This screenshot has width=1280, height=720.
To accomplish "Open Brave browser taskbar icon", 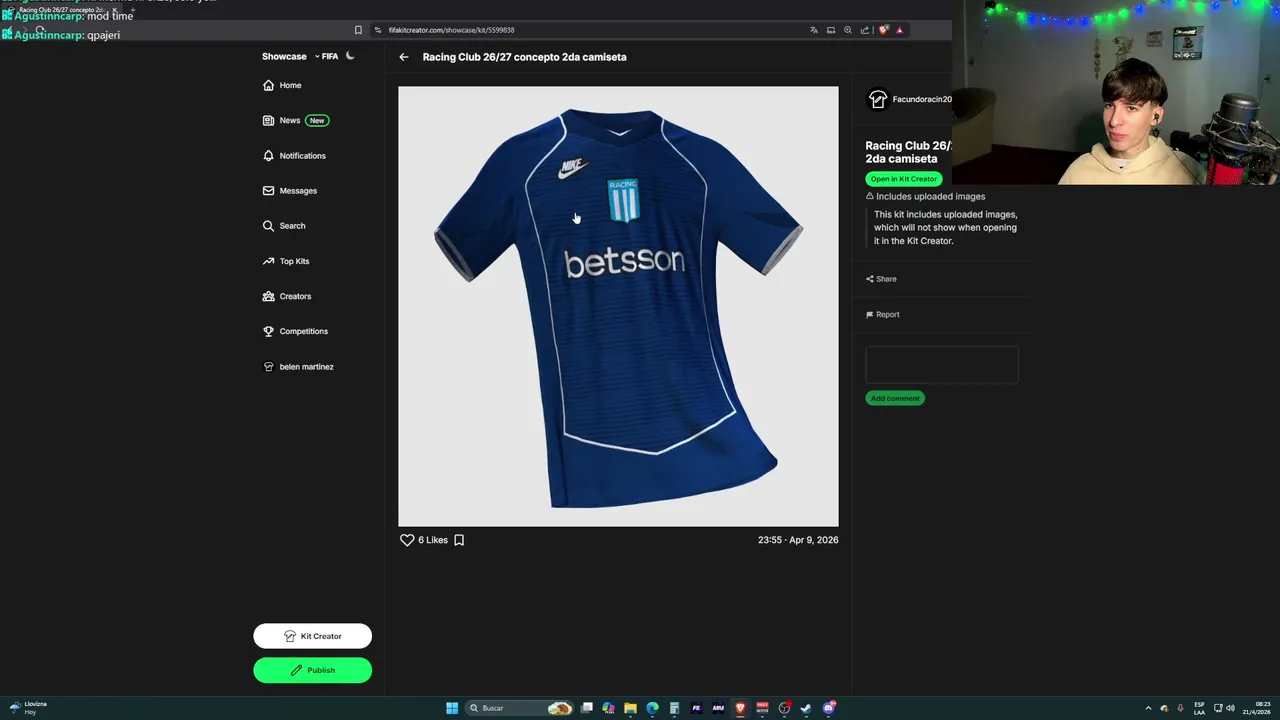I will point(740,708).
